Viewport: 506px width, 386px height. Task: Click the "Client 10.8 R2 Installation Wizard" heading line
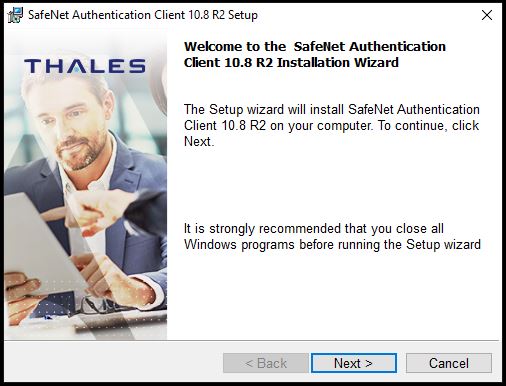291,63
